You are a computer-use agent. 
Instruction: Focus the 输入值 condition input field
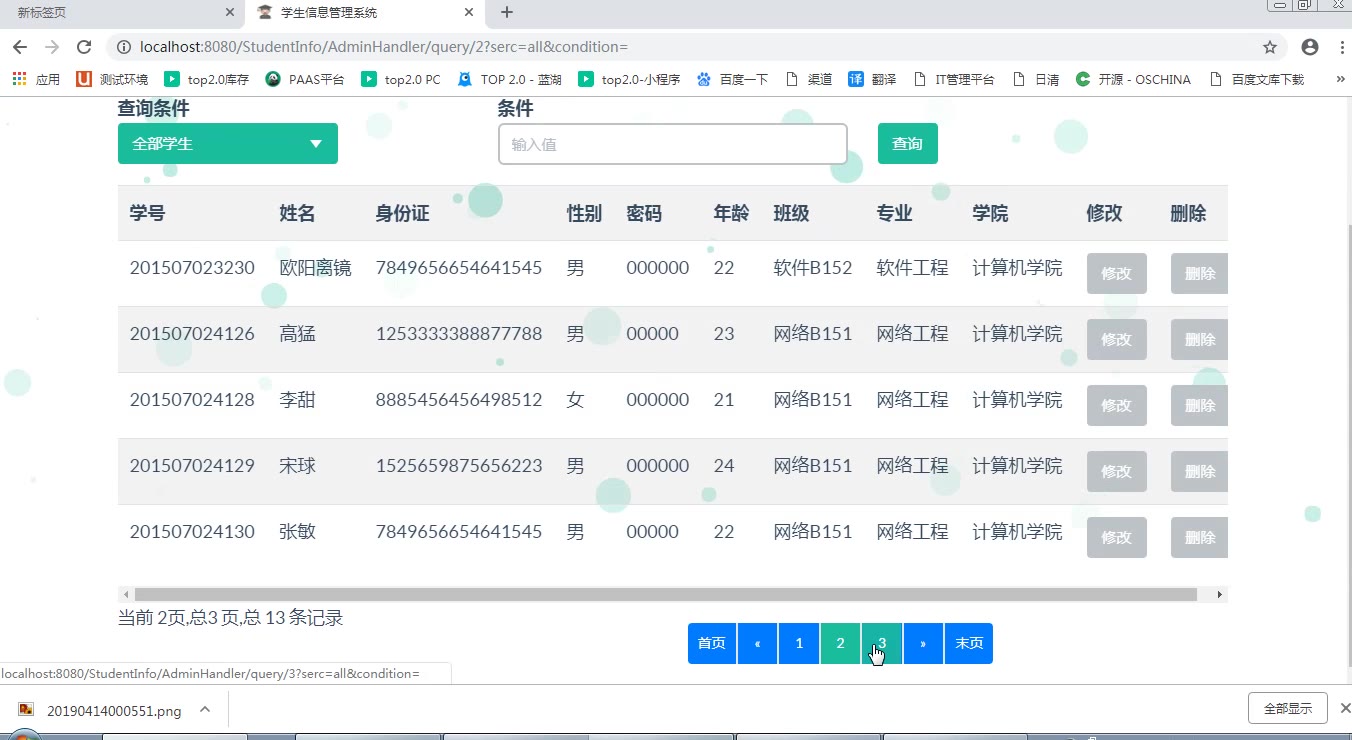click(x=672, y=144)
